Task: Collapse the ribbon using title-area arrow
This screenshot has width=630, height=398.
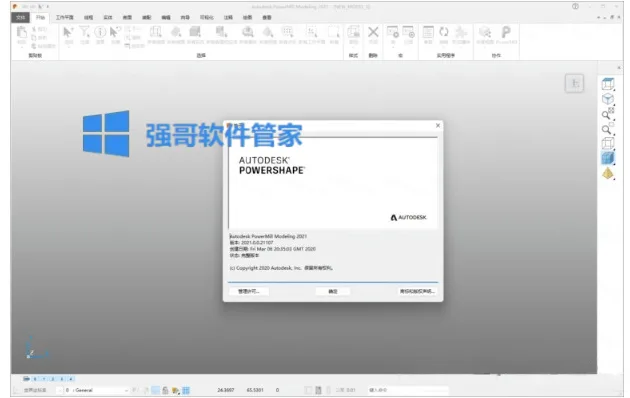Action: (599, 17)
